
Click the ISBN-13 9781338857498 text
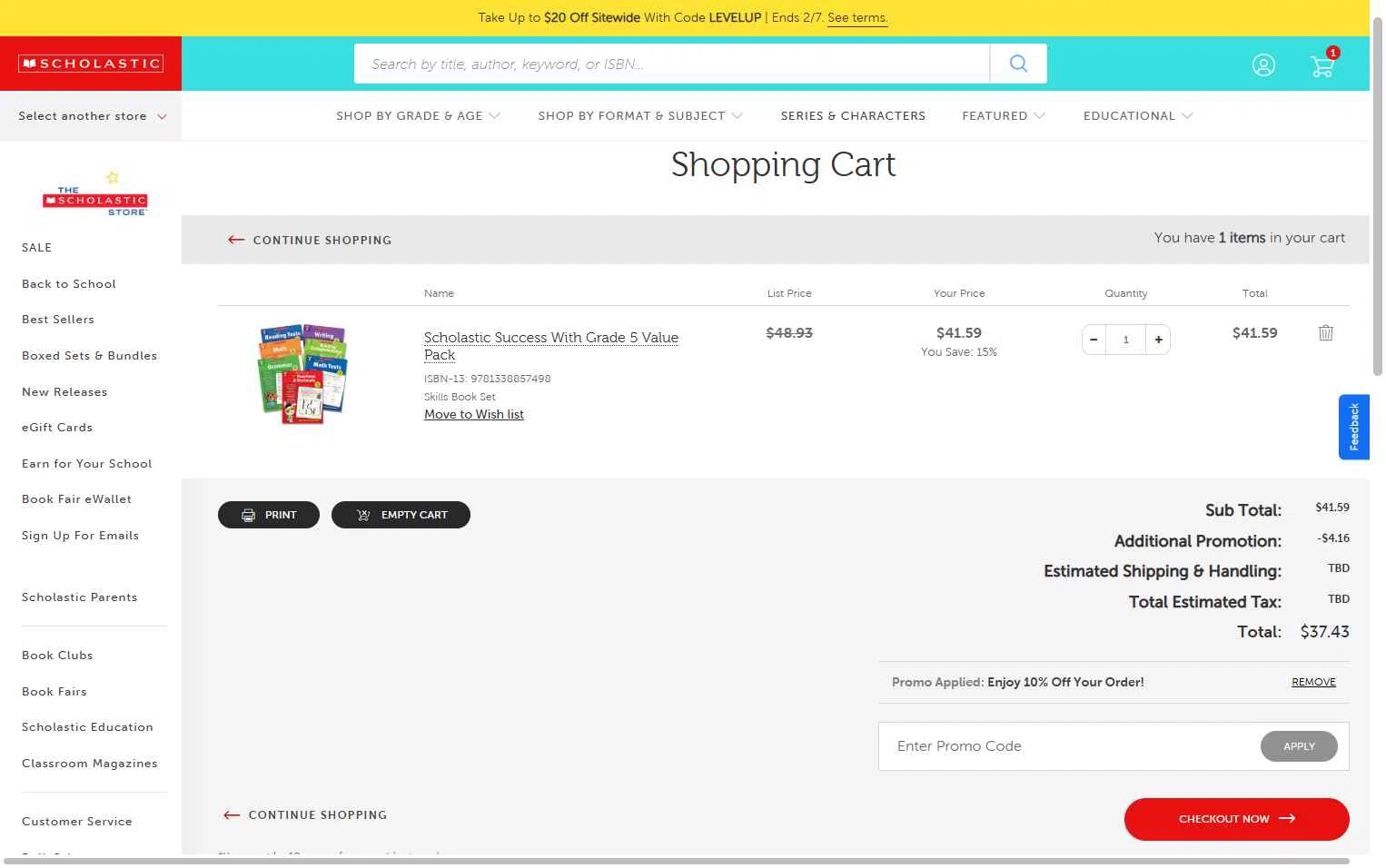coord(488,379)
